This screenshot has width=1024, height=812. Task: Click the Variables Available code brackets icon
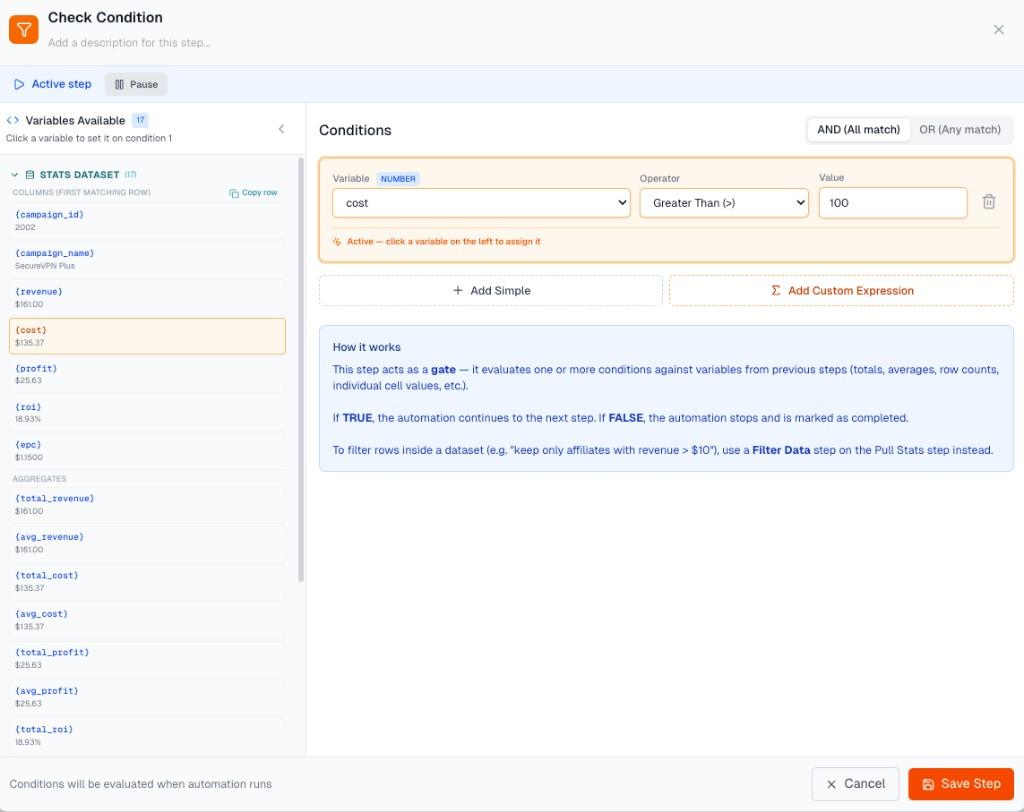pyautogui.click(x=12, y=120)
